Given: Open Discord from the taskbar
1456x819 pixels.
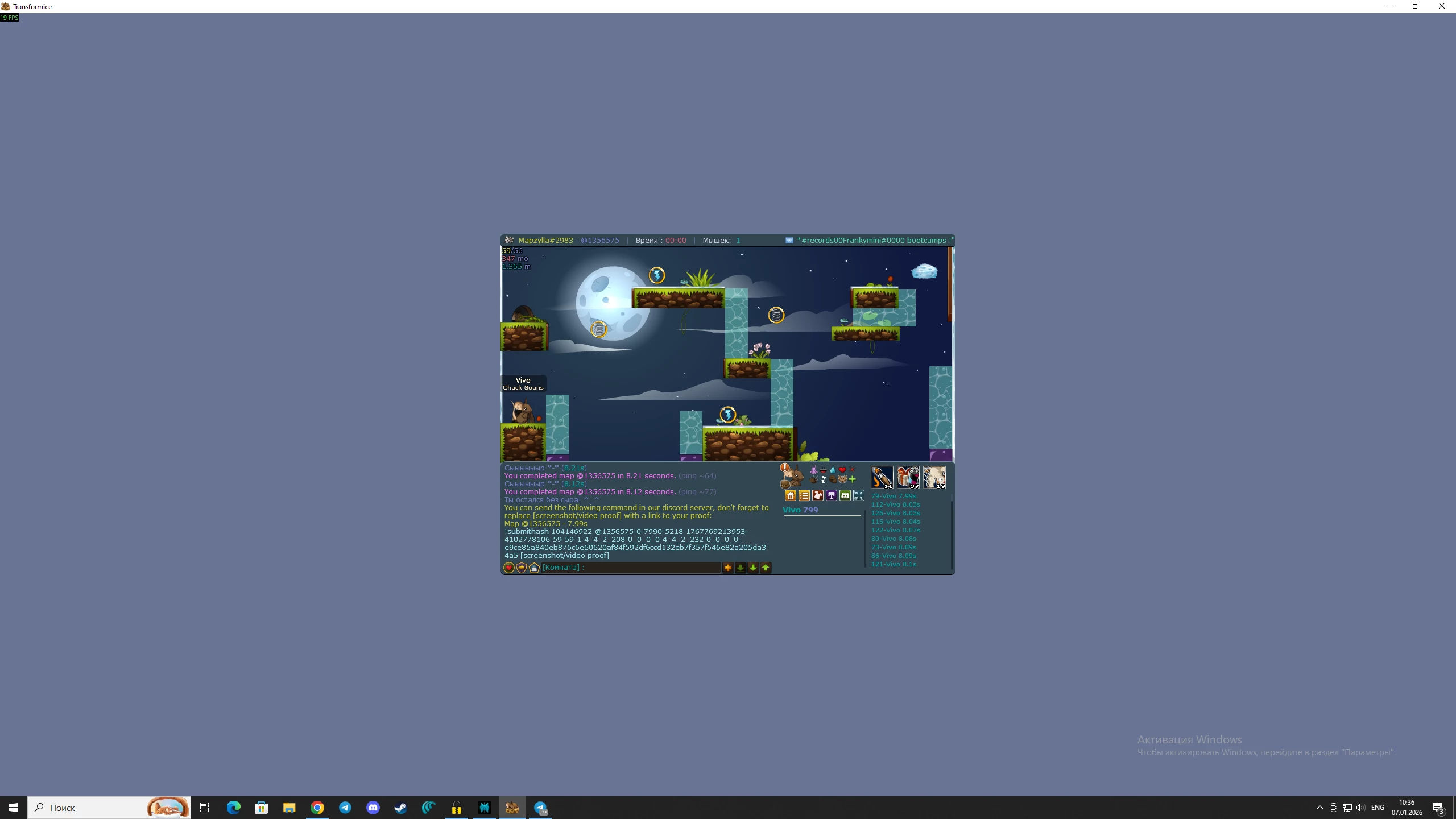Looking at the screenshot, I should click(x=373, y=808).
